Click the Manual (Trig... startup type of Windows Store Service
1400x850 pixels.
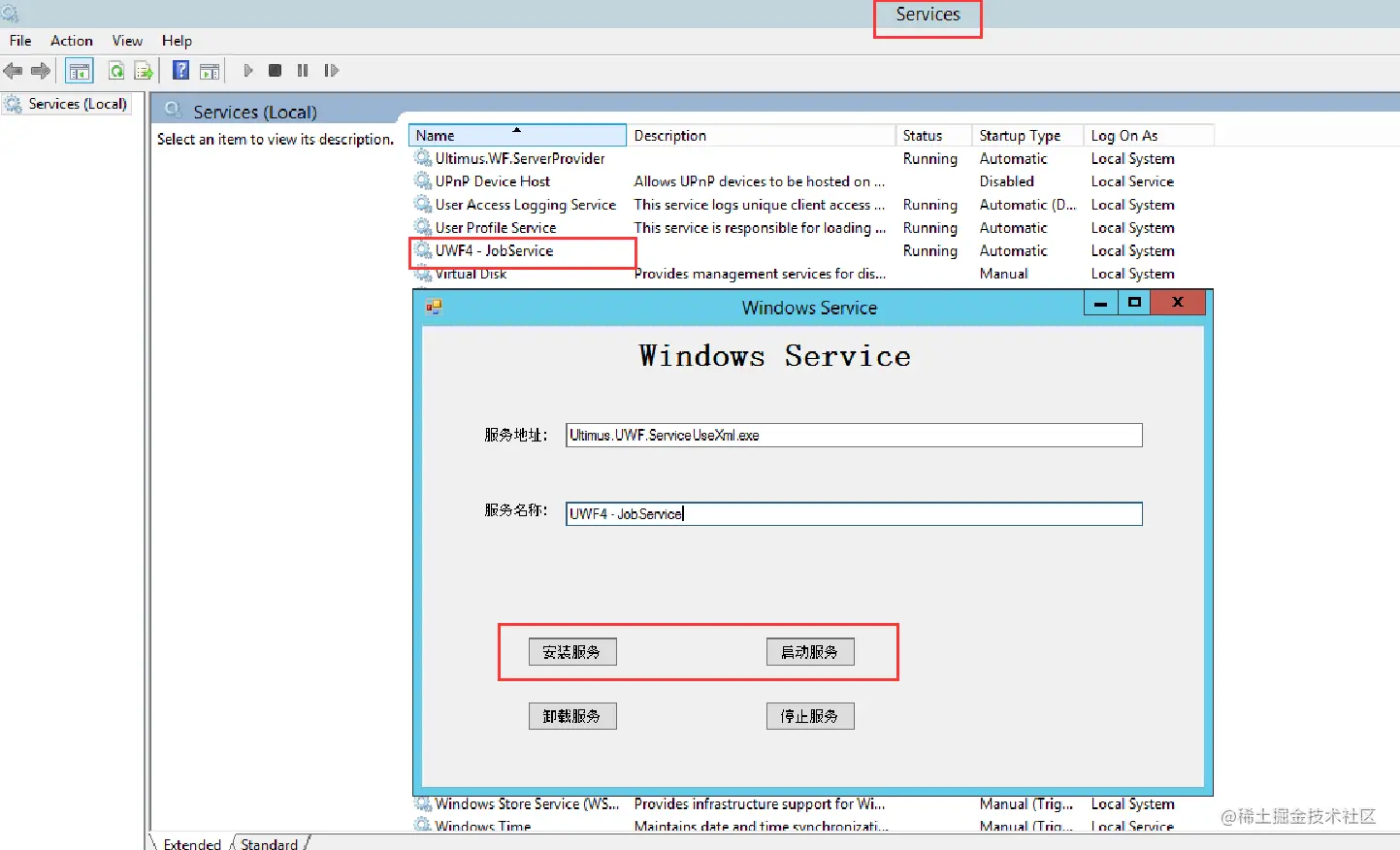click(x=1026, y=803)
